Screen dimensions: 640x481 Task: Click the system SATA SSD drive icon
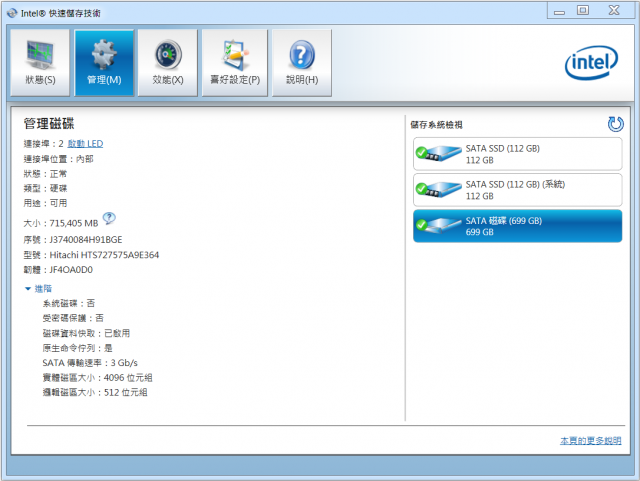point(438,189)
